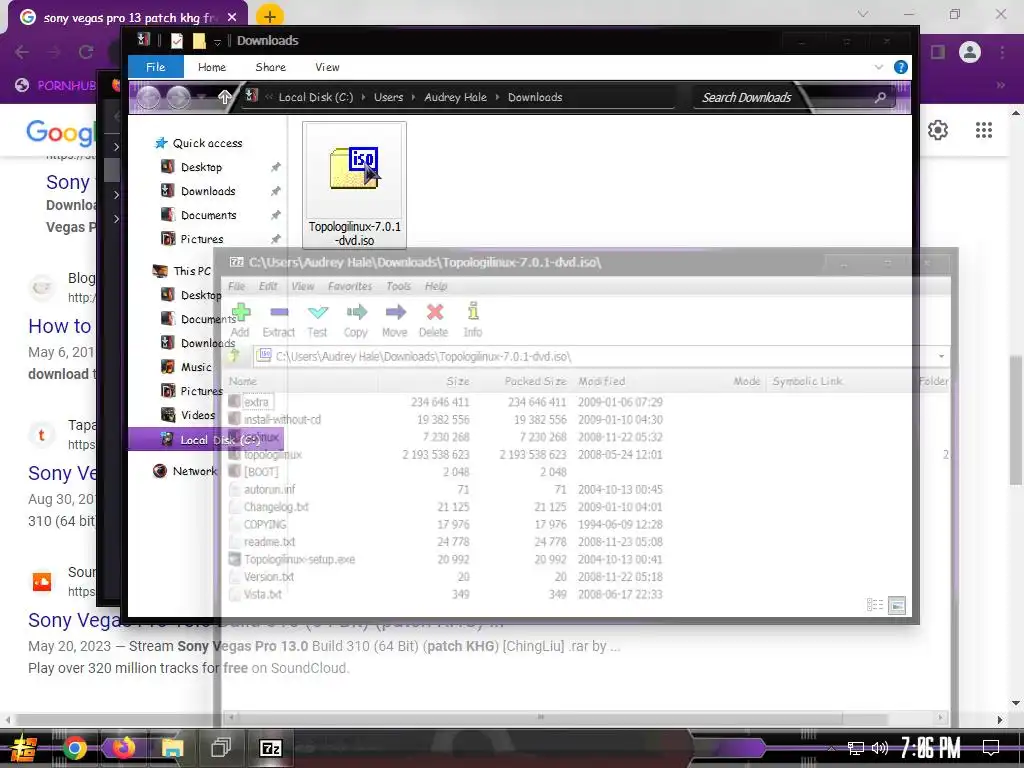The width and height of the screenshot is (1024, 768).
Task: Open Task View on the taskbar
Action: tap(221, 748)
